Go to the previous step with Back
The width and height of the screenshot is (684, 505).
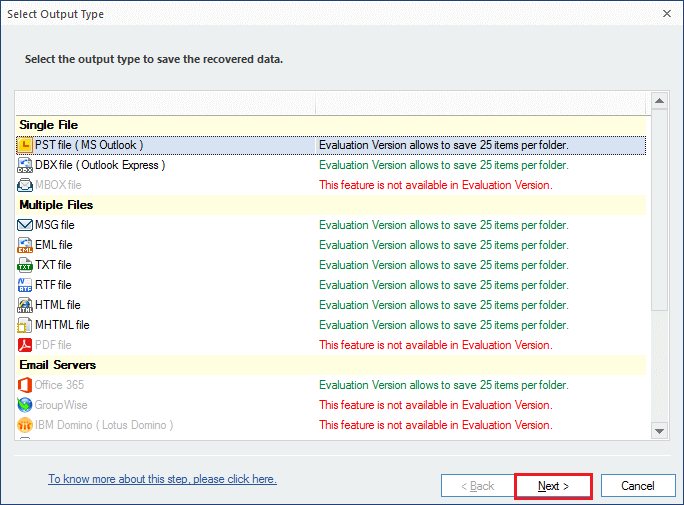pyautogui.click(x=478, y=486)
